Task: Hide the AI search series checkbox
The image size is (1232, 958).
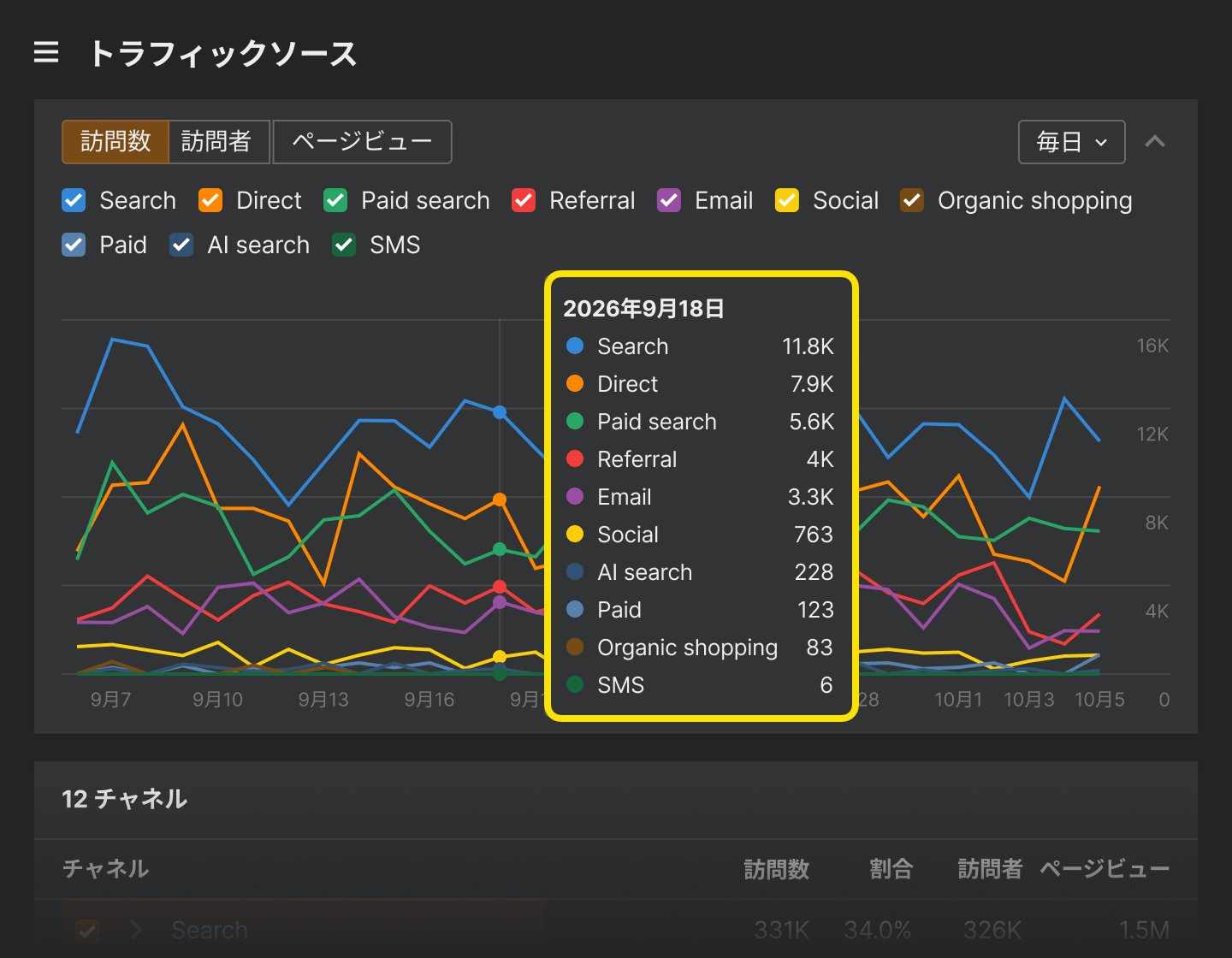Action: 181,245
